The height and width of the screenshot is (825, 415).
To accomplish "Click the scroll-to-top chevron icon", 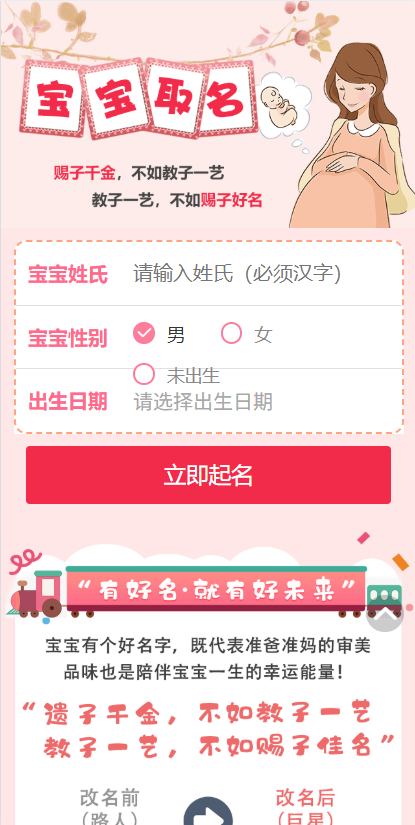I will 385,613.
